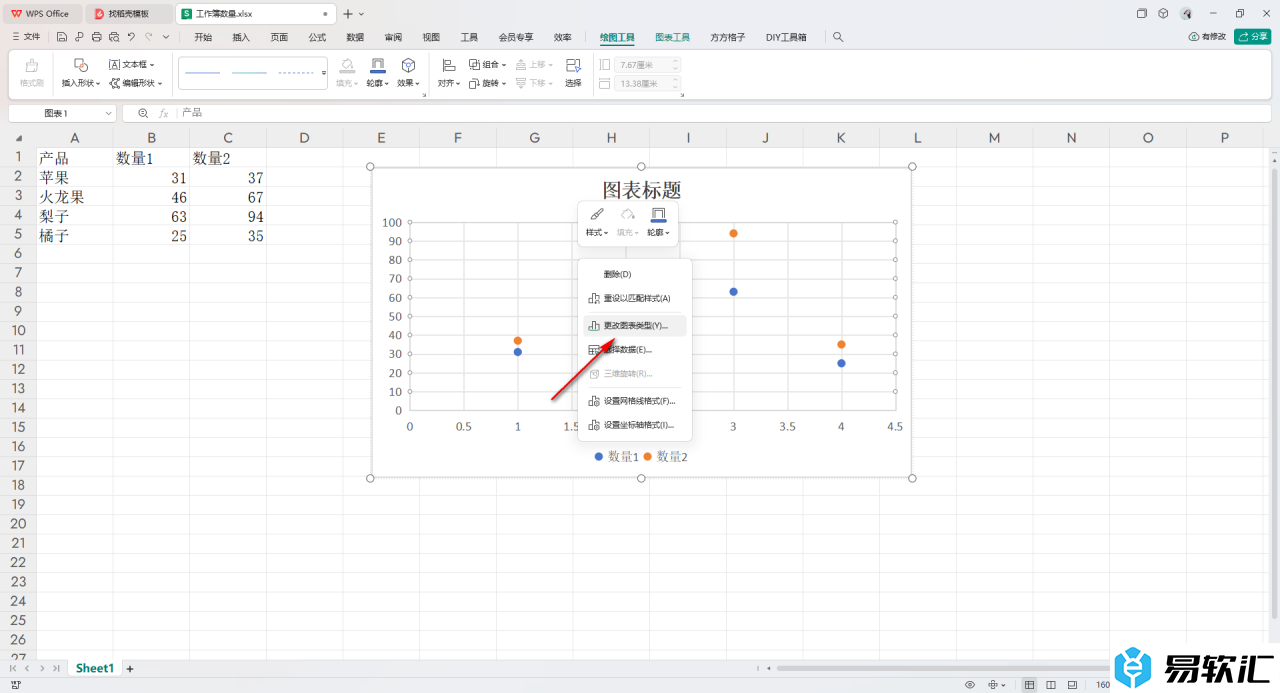
Task: Click the eye reading-mode icon in status bar
Action: click(970, 685)
